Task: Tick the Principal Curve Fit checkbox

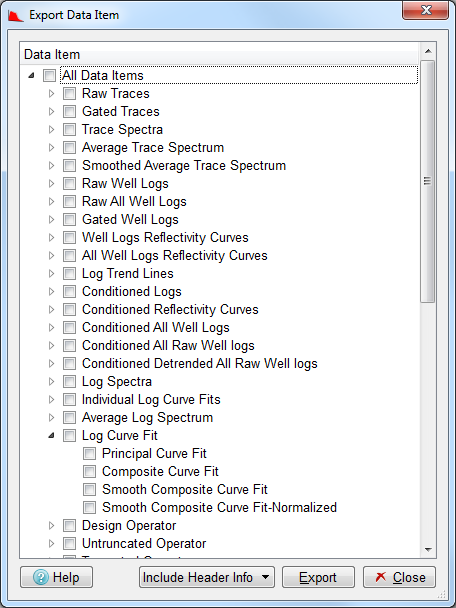Action: pos(90,453)
